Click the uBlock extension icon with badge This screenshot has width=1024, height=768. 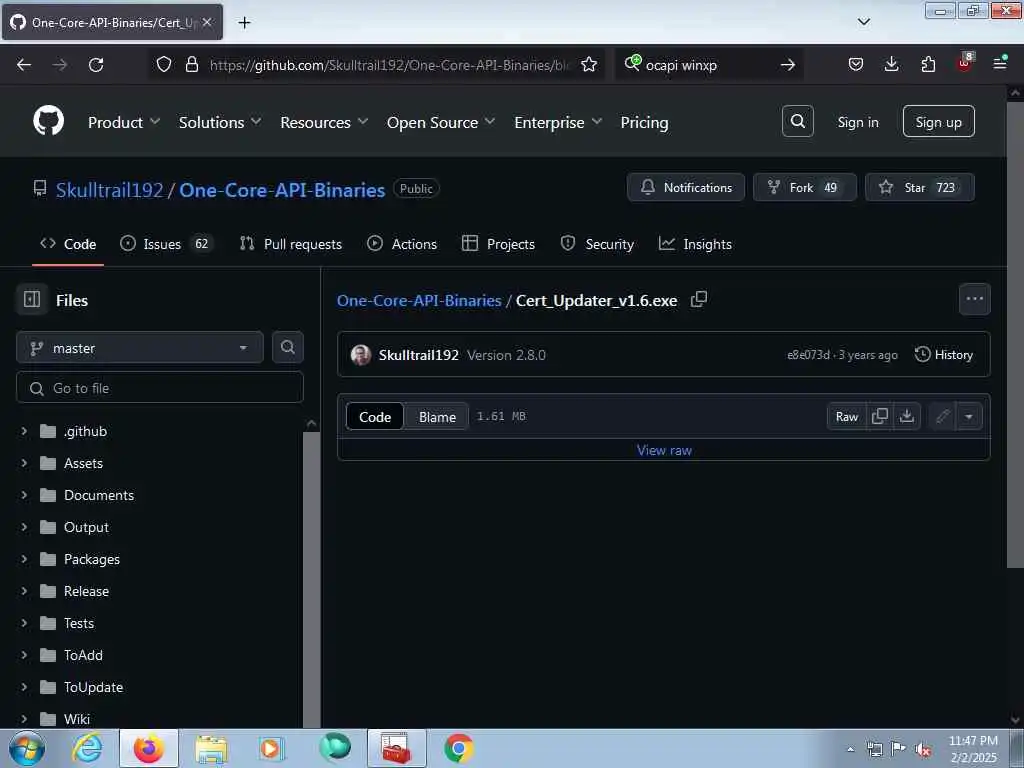point(965,63)
